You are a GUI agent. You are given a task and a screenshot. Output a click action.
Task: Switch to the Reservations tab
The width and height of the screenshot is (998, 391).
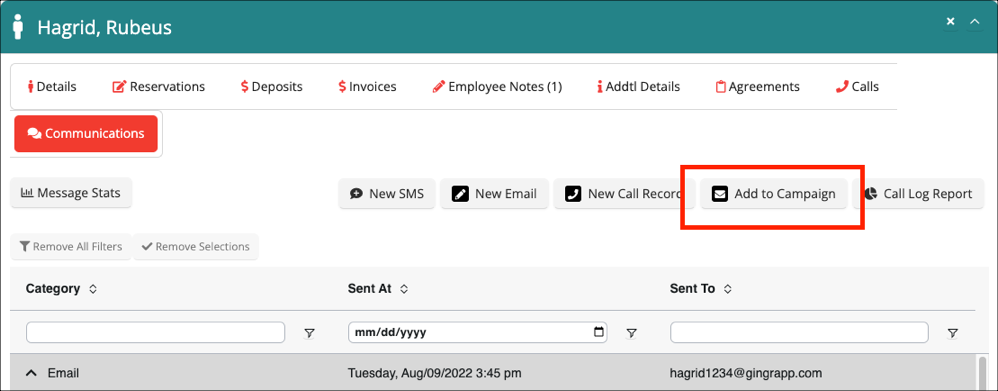tap(158, 87)
